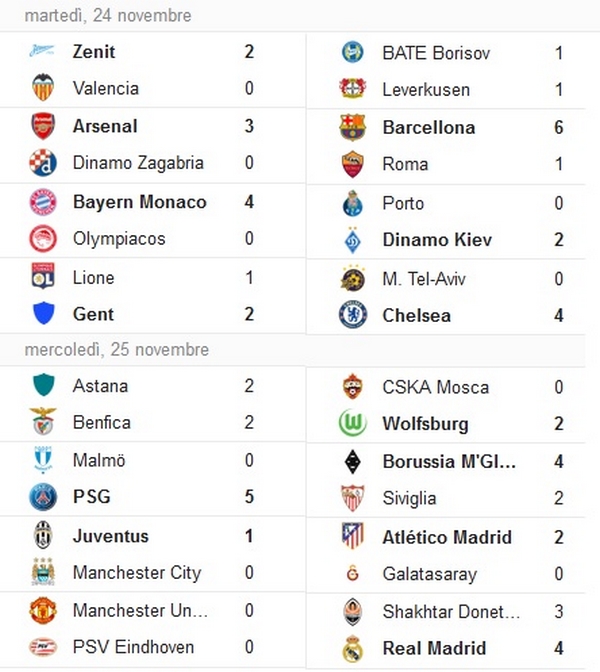Click the Roma club crest
The height and width of the screenshot is (672, 600).
[352, 164]
